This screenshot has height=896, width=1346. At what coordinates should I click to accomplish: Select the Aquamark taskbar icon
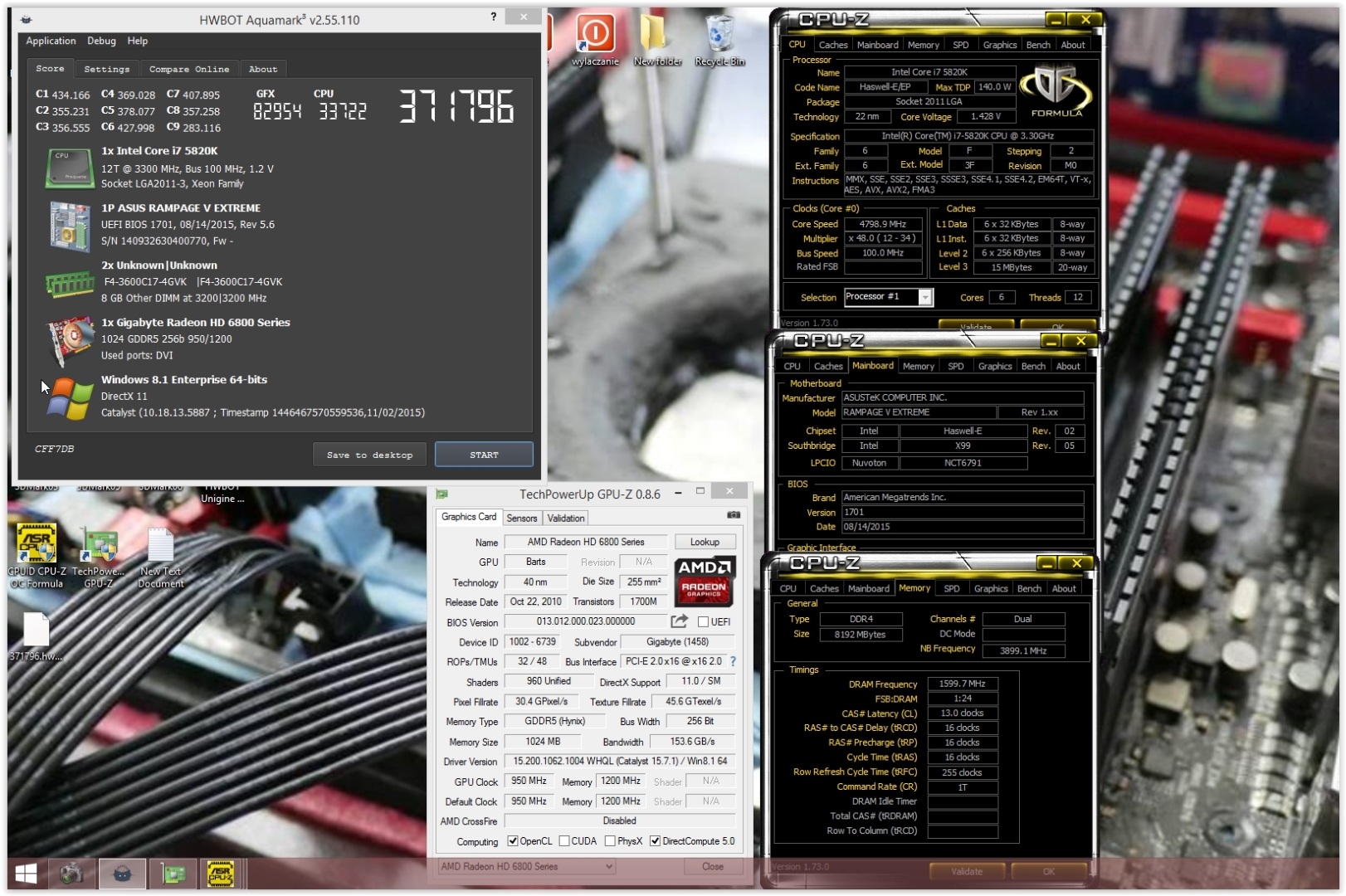(x=122, y=874)
